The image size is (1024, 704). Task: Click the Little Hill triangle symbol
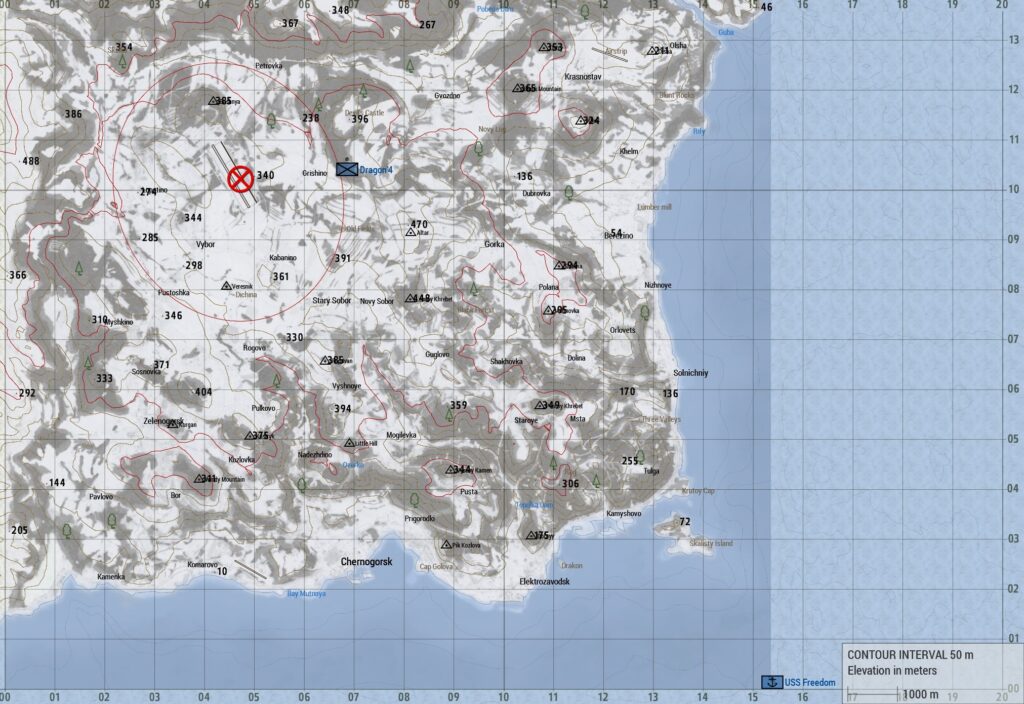(349, 443)
